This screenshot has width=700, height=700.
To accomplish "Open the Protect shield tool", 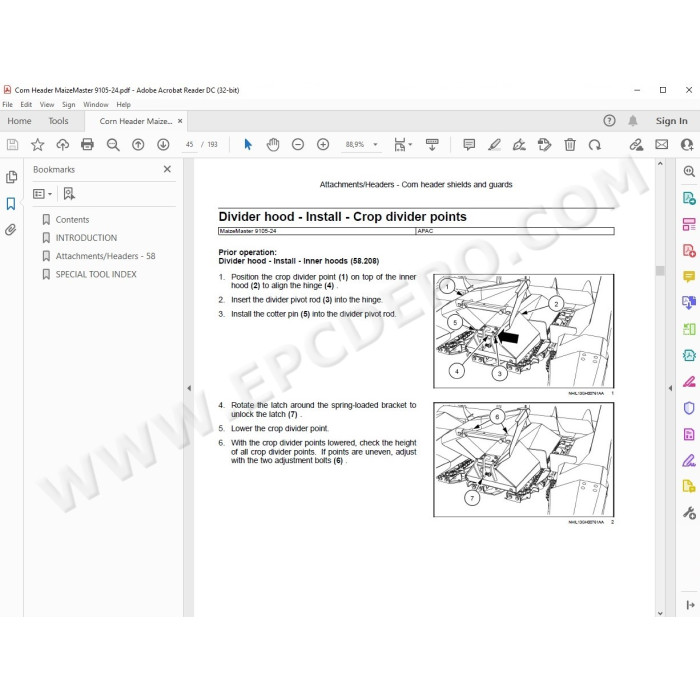I will tap(689, 408).
